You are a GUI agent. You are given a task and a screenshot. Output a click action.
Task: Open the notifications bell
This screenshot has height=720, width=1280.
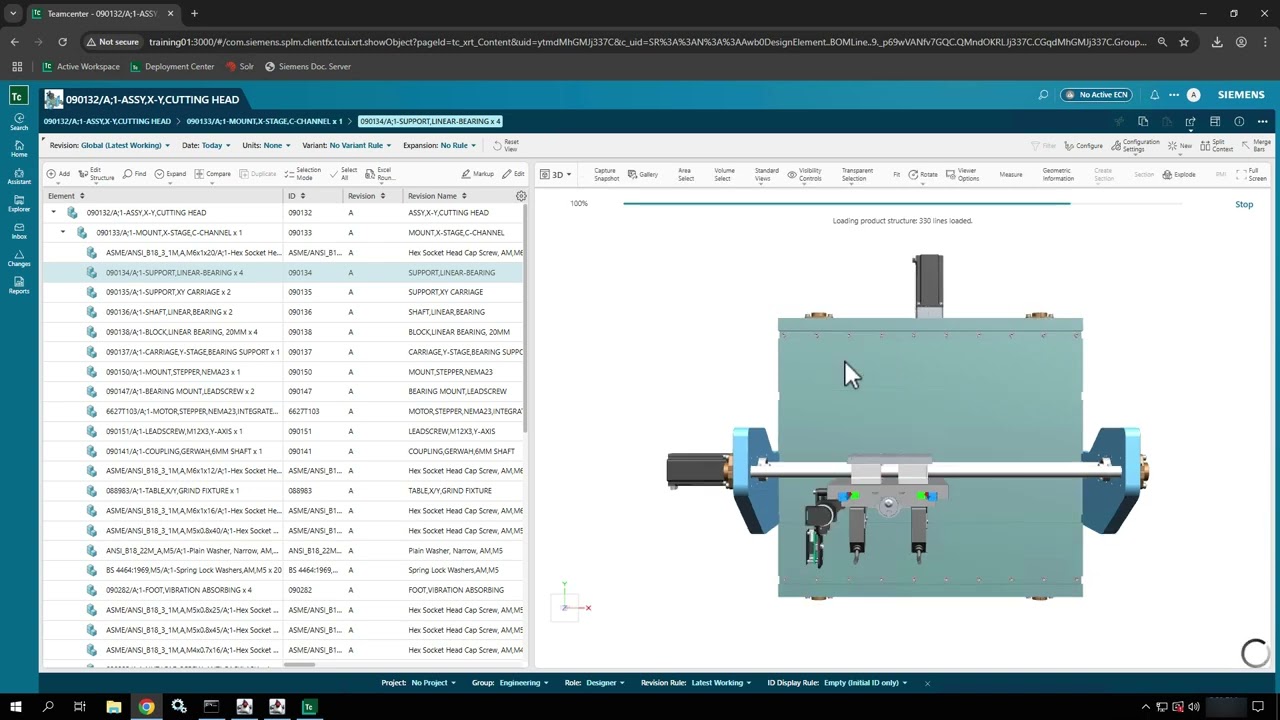pos(1154,95)
